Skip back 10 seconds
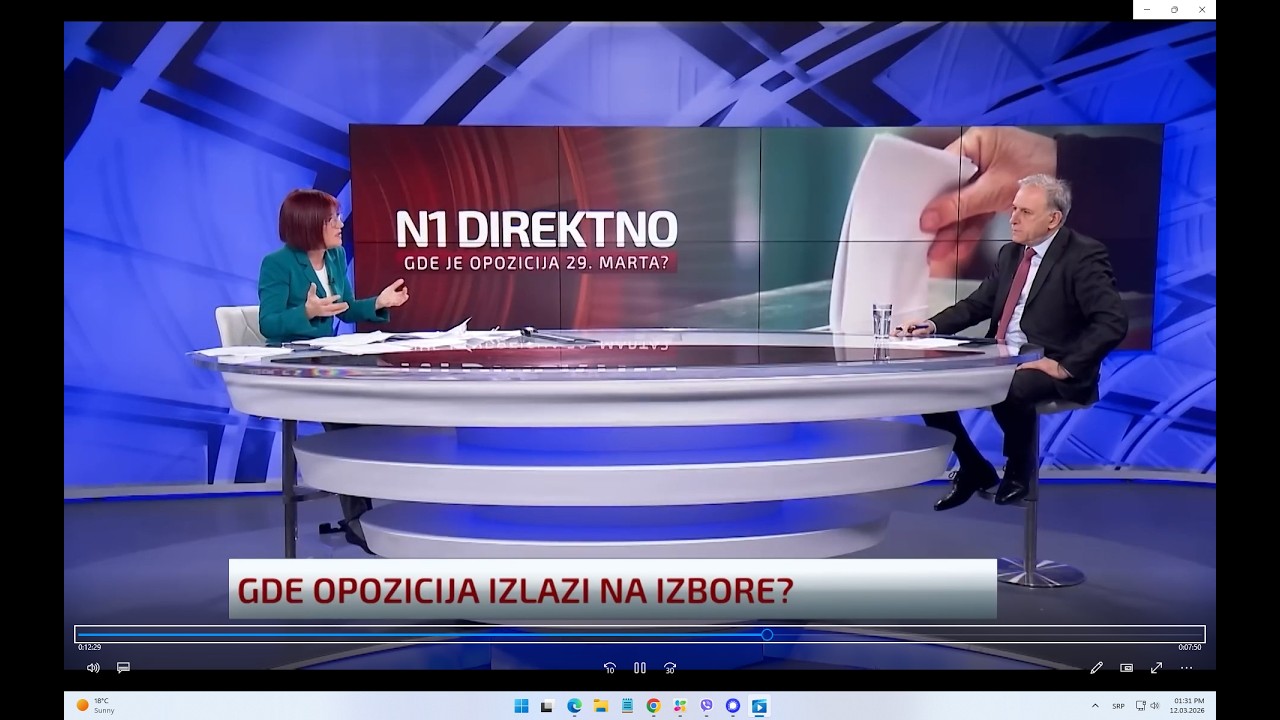 coord(610,668)
